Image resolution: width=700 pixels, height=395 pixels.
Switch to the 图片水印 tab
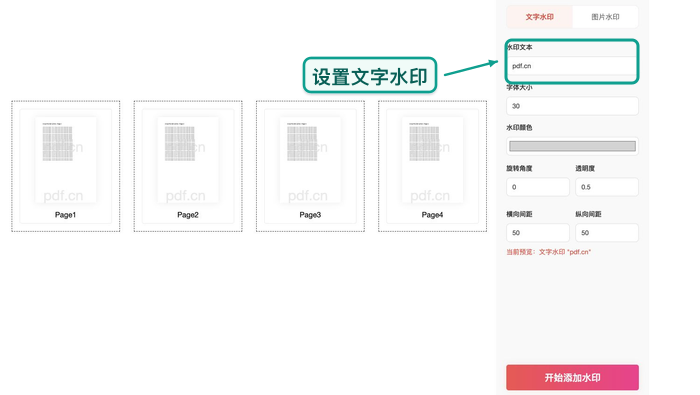point(605,17)
